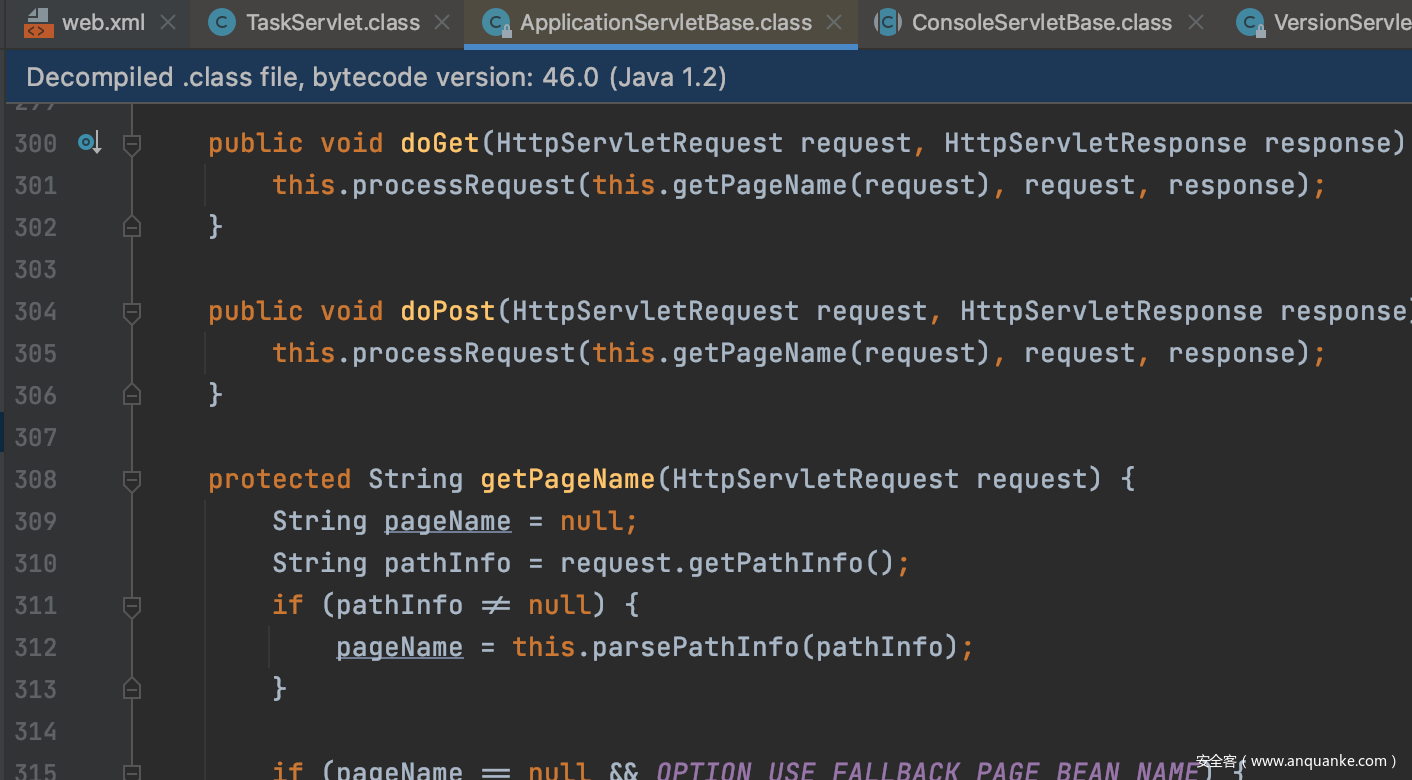The height and width of the screenshot is (780, 1412).
Task: Fold the getPageName method at line 308
Action: pos(131,480)
